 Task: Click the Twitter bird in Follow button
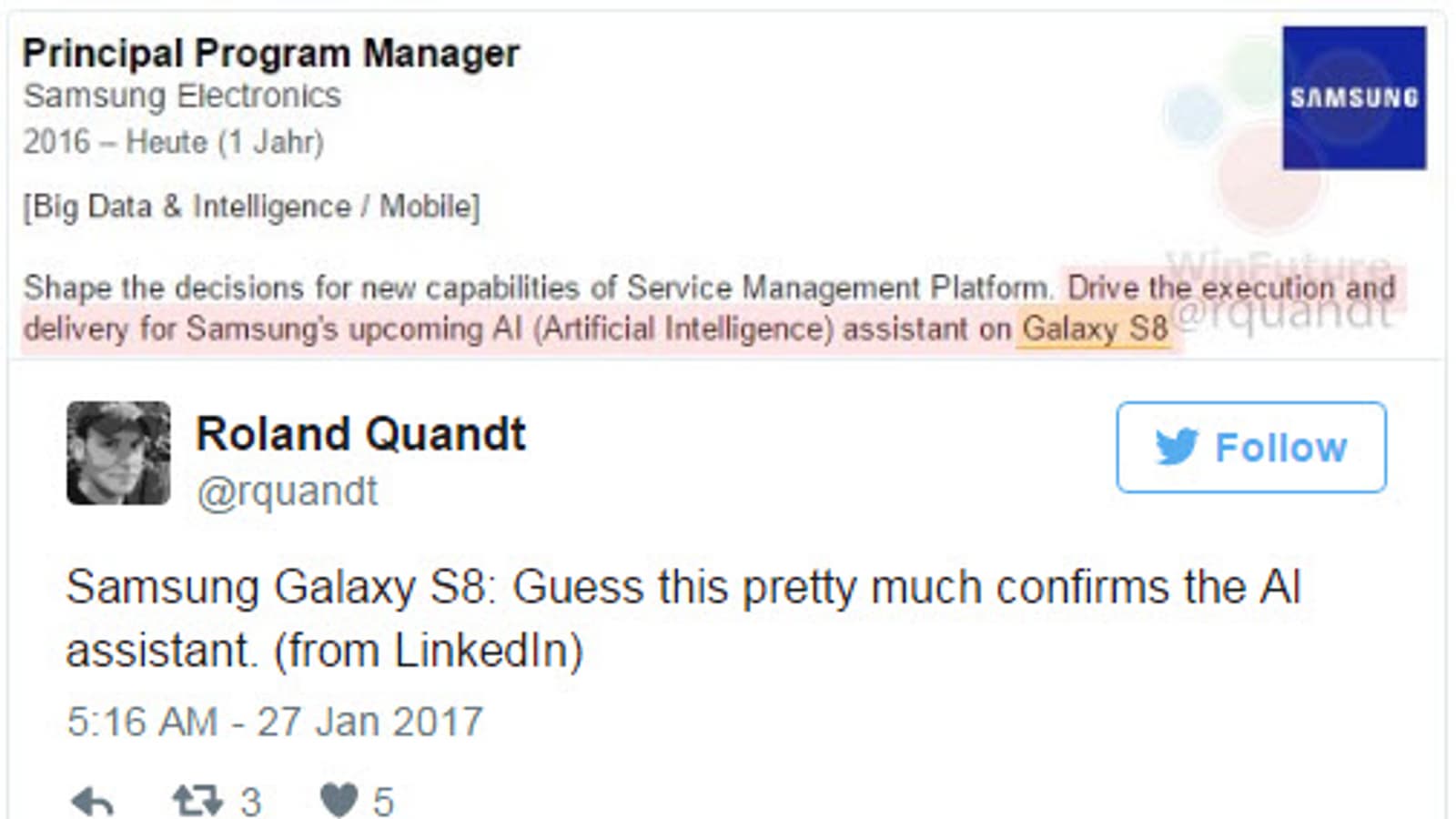click(1177, 447)
